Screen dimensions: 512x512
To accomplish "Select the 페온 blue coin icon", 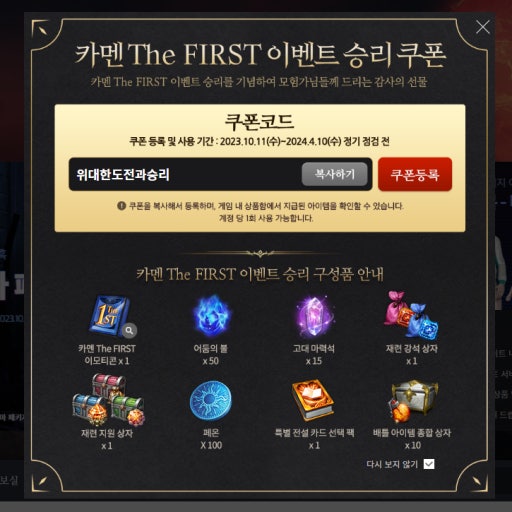I will click(210, 401).
